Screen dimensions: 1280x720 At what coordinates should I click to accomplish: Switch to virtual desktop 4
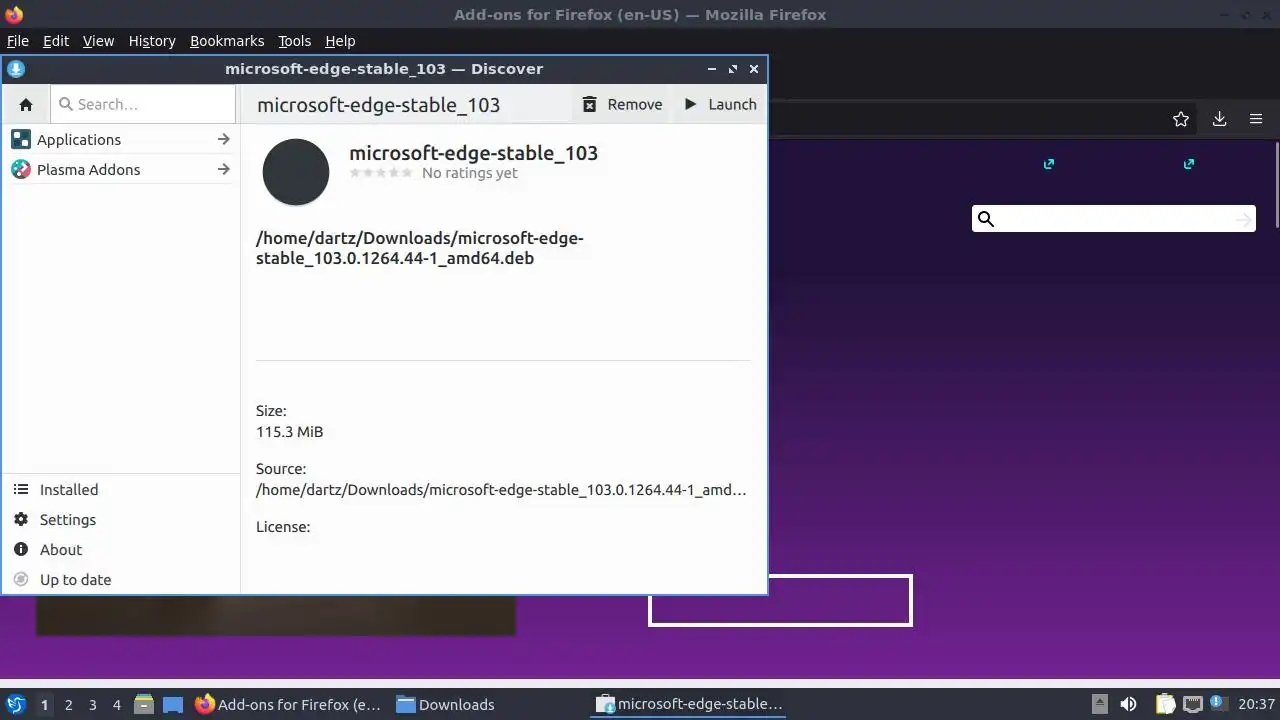click(x=116, y=705)
